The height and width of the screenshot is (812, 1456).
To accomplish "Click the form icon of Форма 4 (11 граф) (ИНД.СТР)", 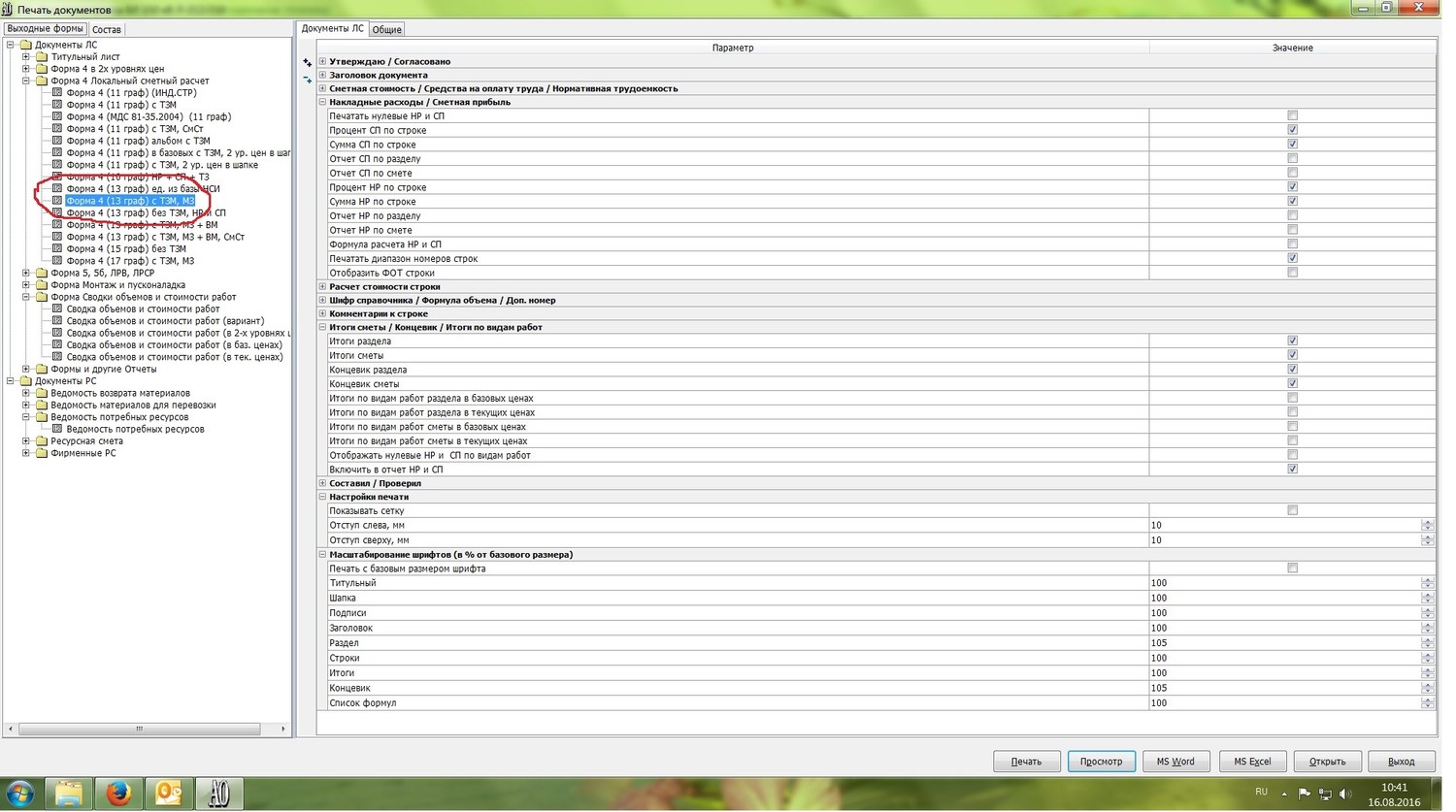I will [57, 93].
